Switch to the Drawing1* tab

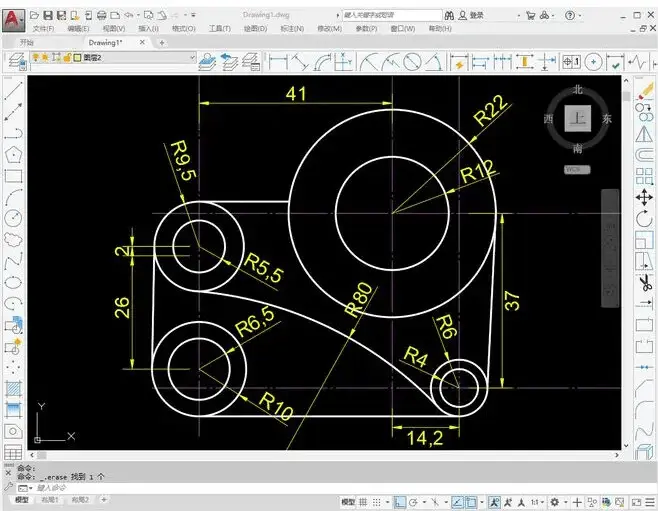pos(105,42)
